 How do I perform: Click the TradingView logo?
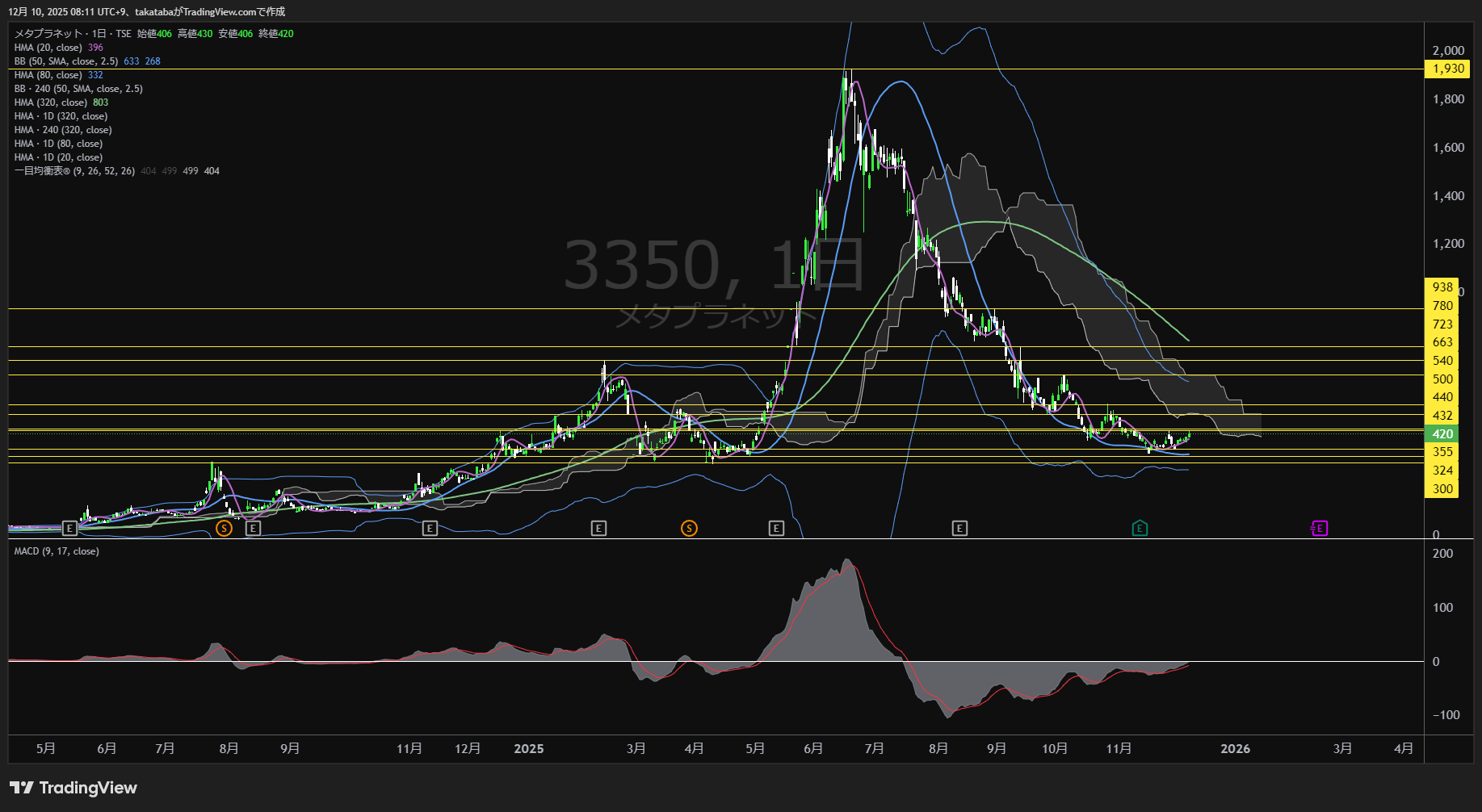(73, 788)
